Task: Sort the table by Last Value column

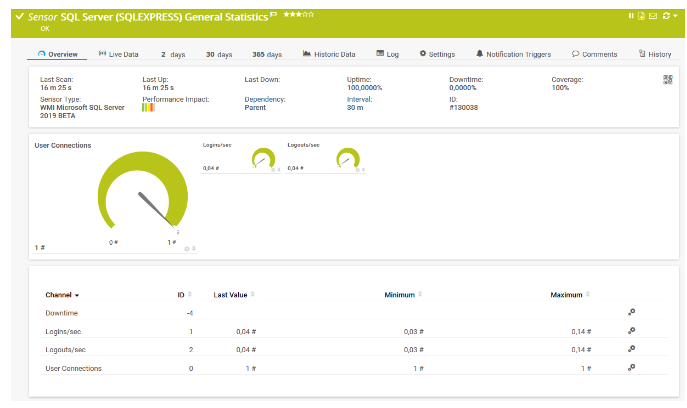Action: click(x=234, y=294)
